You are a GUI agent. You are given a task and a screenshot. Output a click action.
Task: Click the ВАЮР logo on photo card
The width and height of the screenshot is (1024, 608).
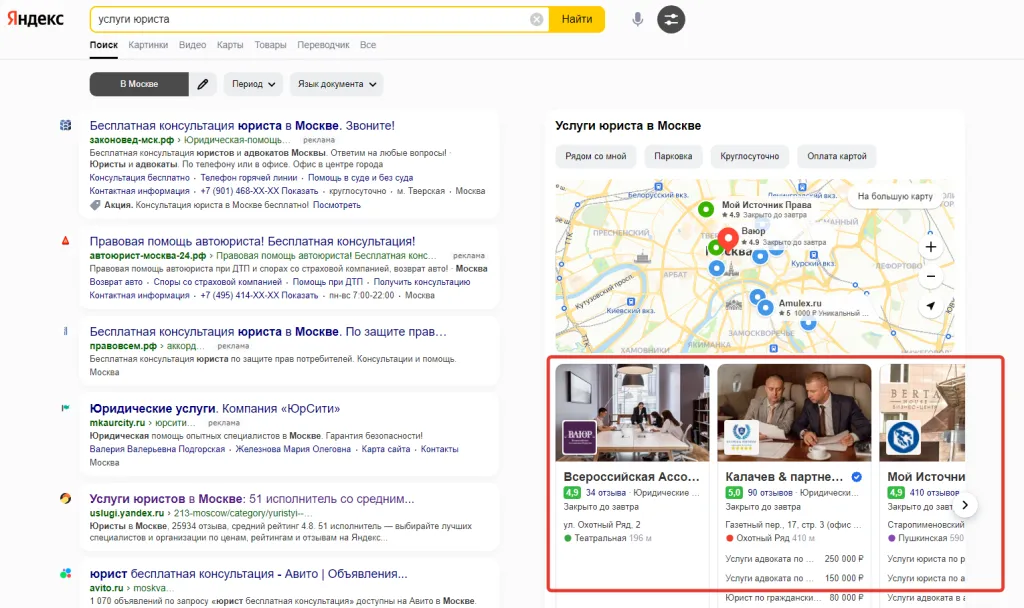click(580, 437)
